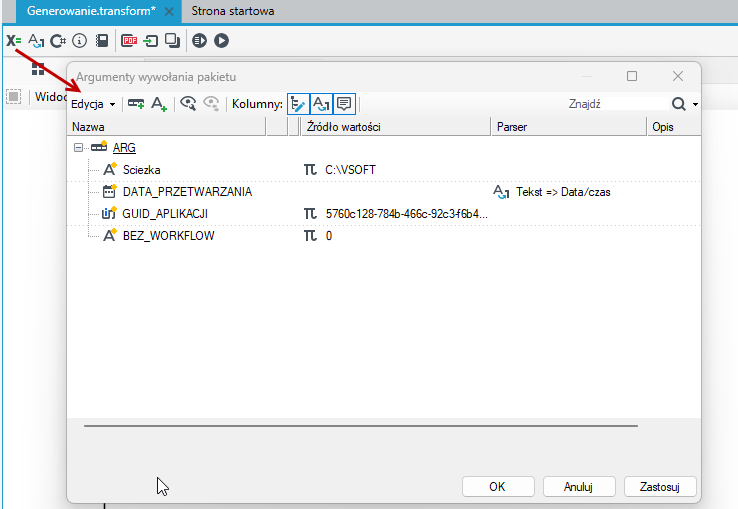Click the four-squares grid icon behind dialog

pyautogui.click(x=38, y=69)
